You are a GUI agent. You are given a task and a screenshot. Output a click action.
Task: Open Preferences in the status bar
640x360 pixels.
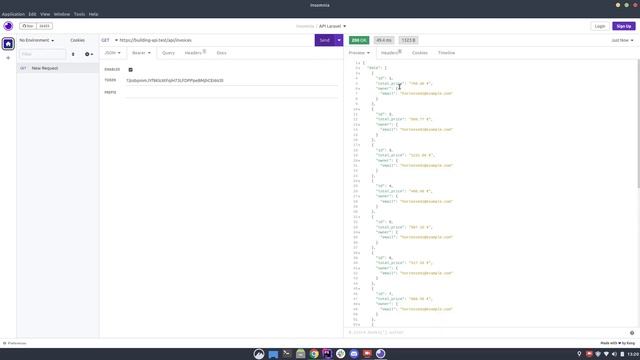15,343
